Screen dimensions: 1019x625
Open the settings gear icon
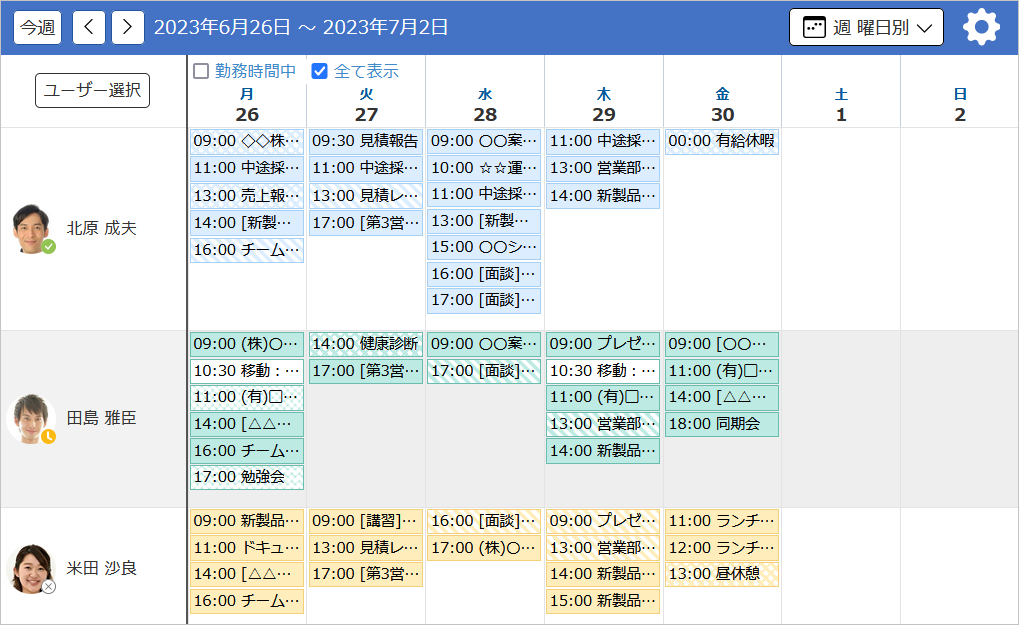[981, 27]
